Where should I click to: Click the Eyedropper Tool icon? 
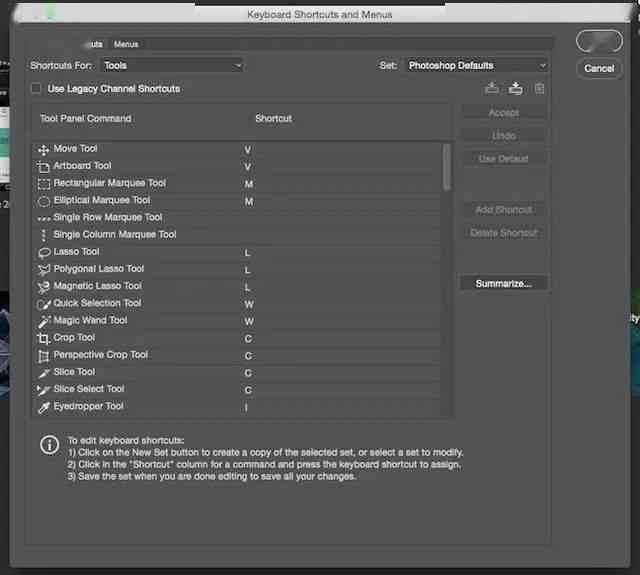44,407
